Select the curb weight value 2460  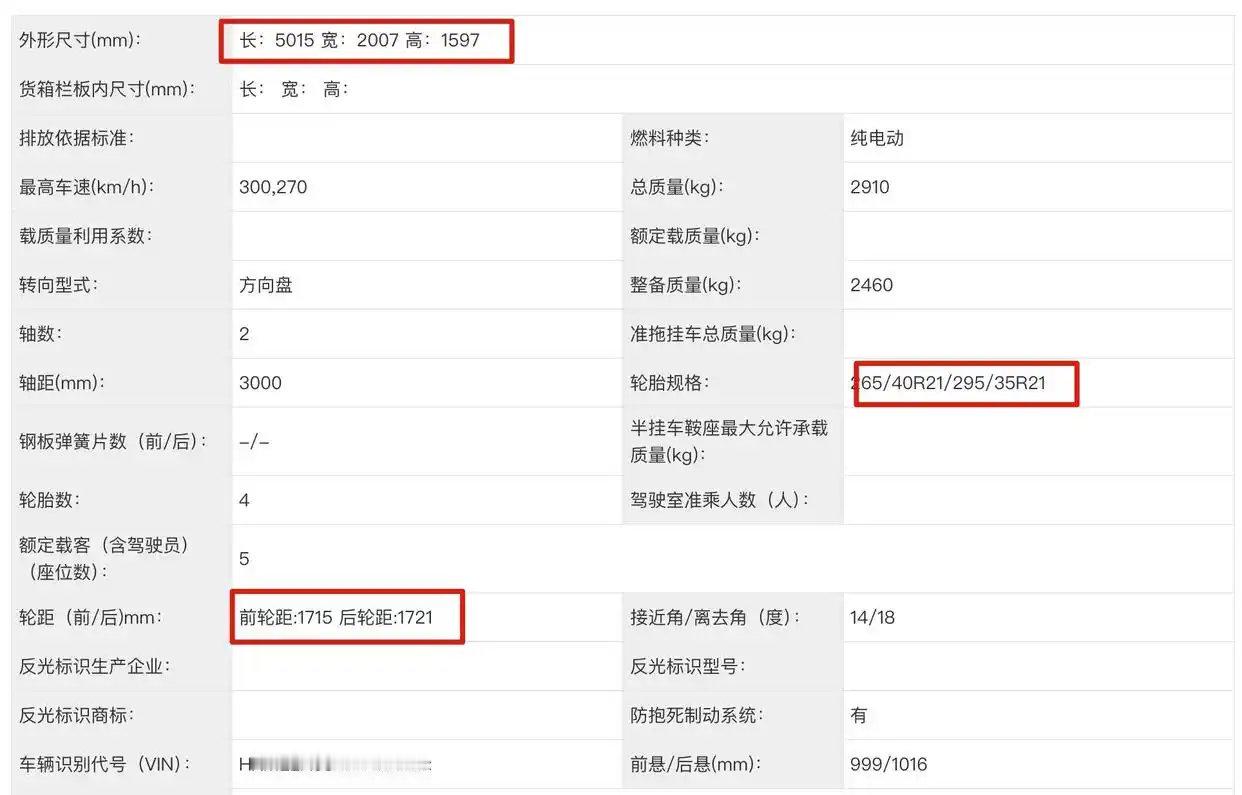coord(868,284)
